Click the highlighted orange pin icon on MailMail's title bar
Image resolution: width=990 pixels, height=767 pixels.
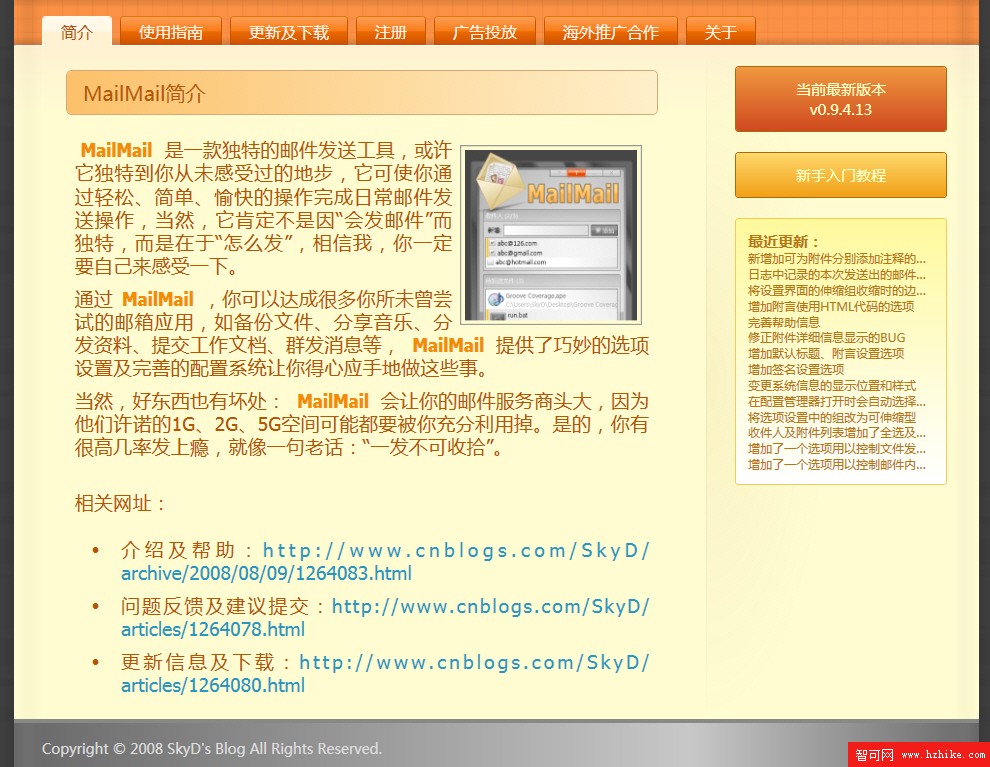pos(576,173)
